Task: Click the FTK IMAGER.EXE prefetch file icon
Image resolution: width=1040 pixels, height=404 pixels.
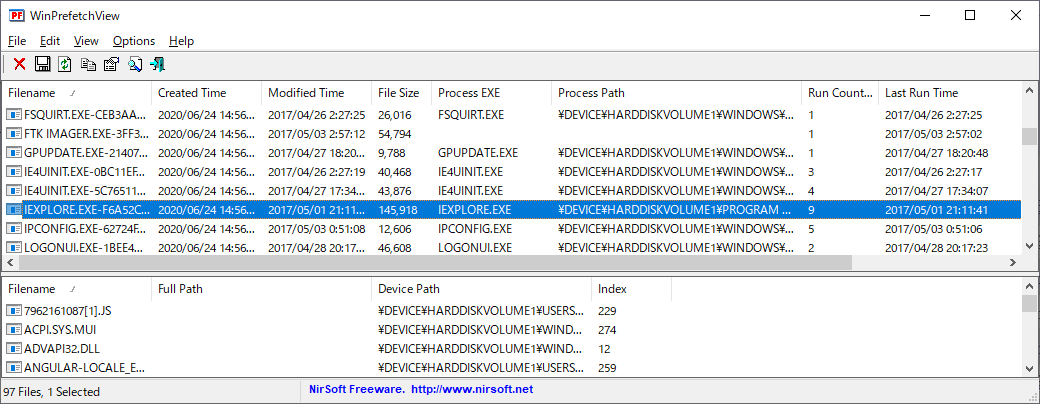Action: pos(15,134)
